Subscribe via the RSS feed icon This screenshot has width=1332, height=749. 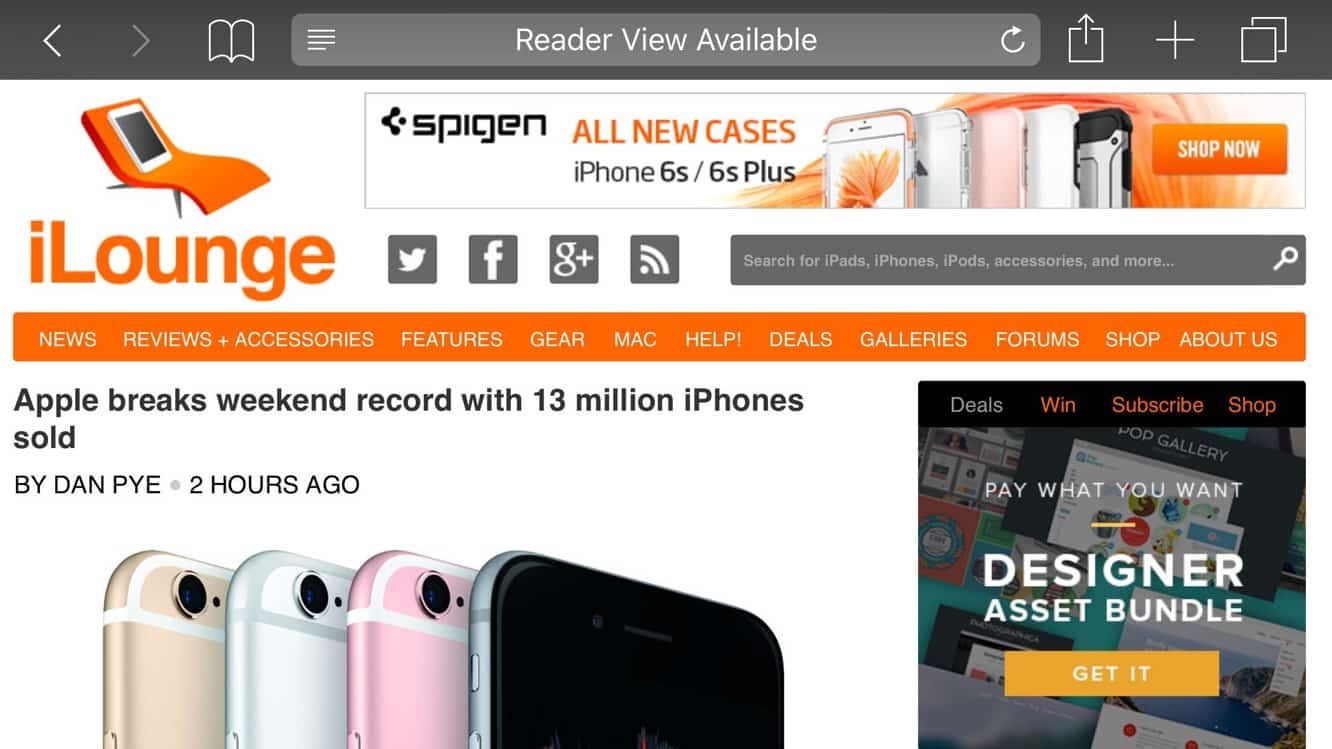(655, 260)
